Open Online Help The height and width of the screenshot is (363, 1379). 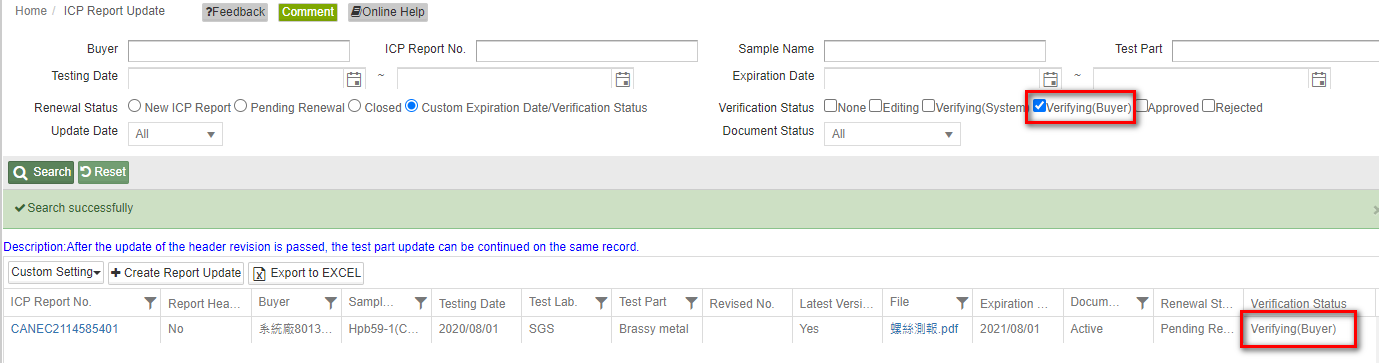point(388,12)
